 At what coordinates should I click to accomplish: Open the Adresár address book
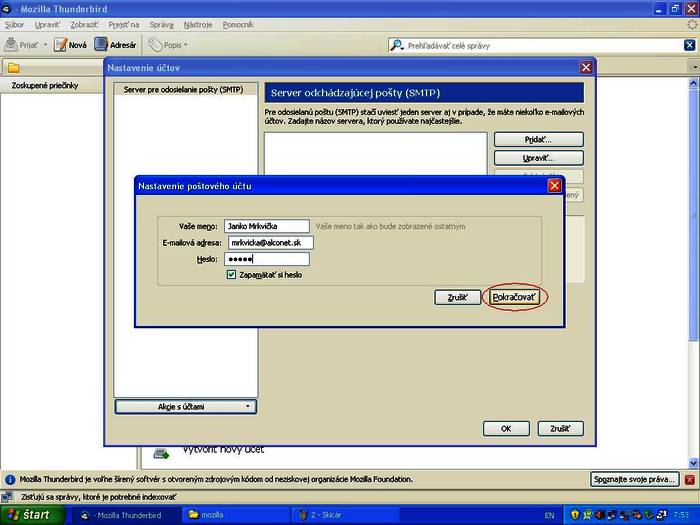115,45
